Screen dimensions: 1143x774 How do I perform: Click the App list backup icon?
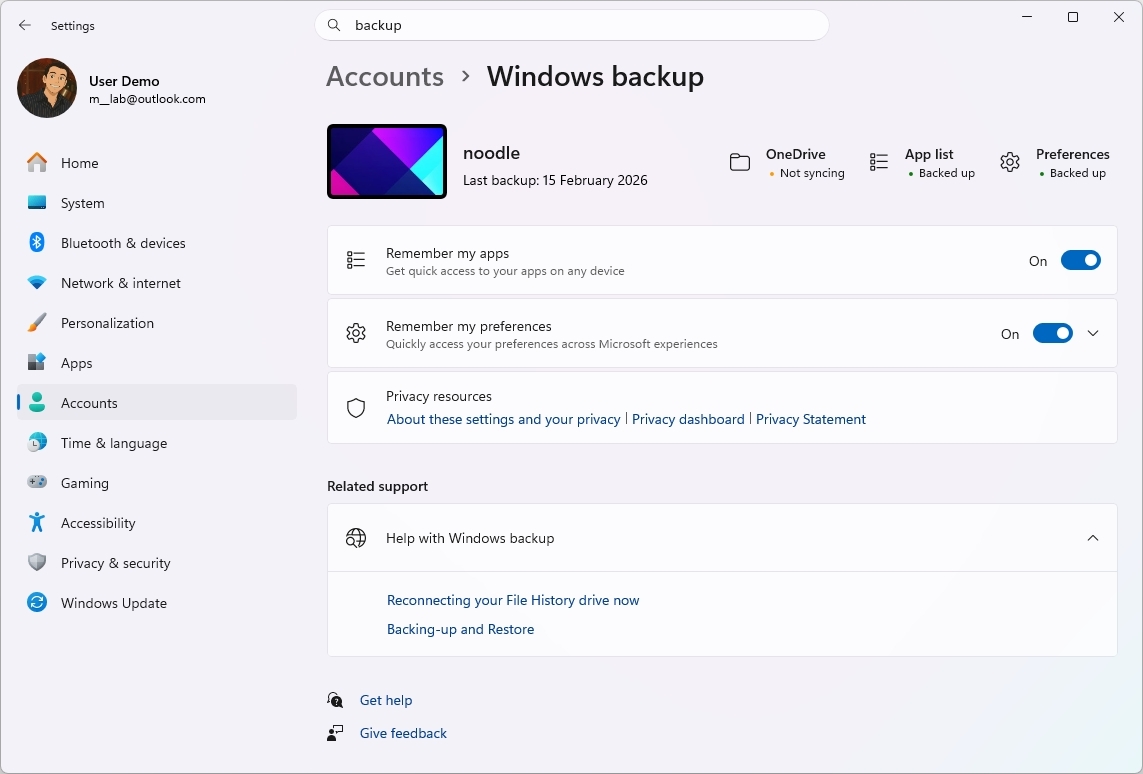pyautogui.click(x=878, y=161)
